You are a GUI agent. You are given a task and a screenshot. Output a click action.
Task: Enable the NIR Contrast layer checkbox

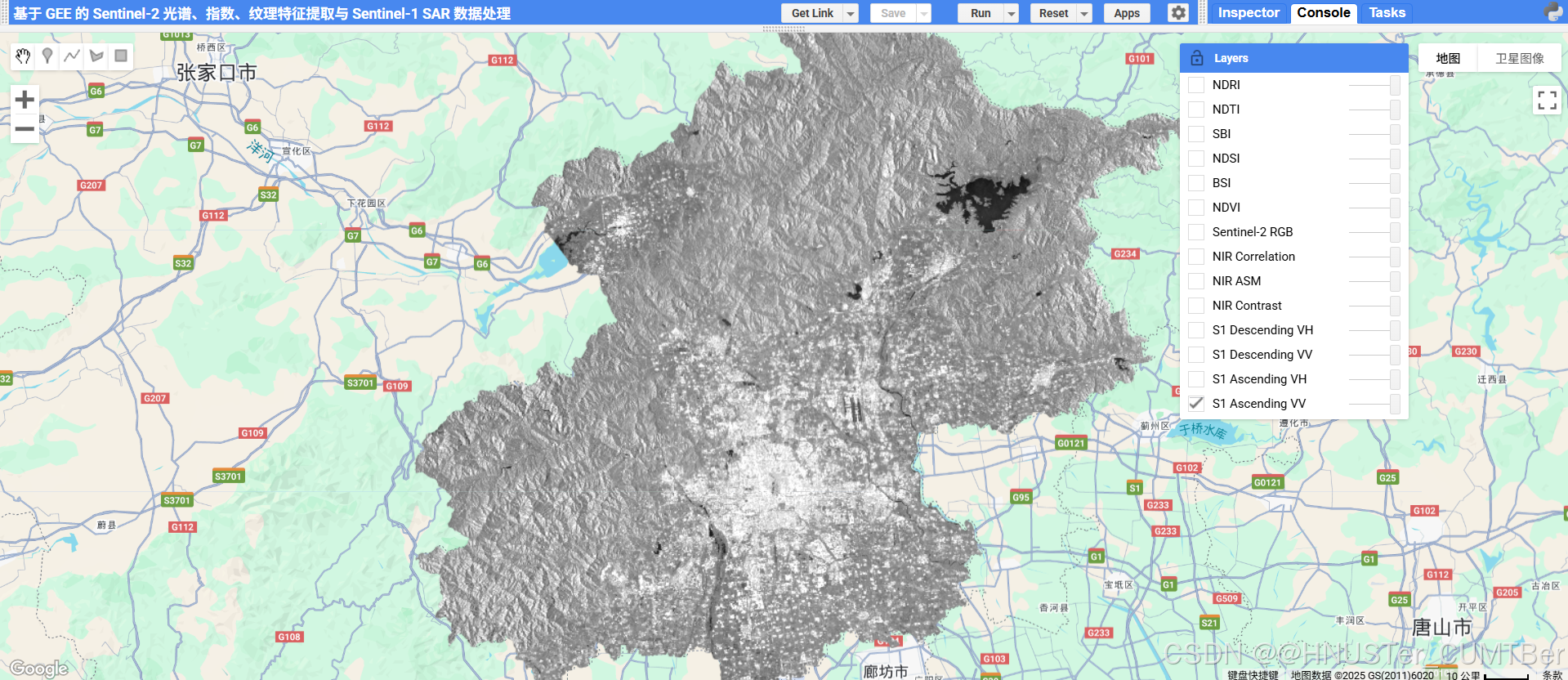(1196, 306)
